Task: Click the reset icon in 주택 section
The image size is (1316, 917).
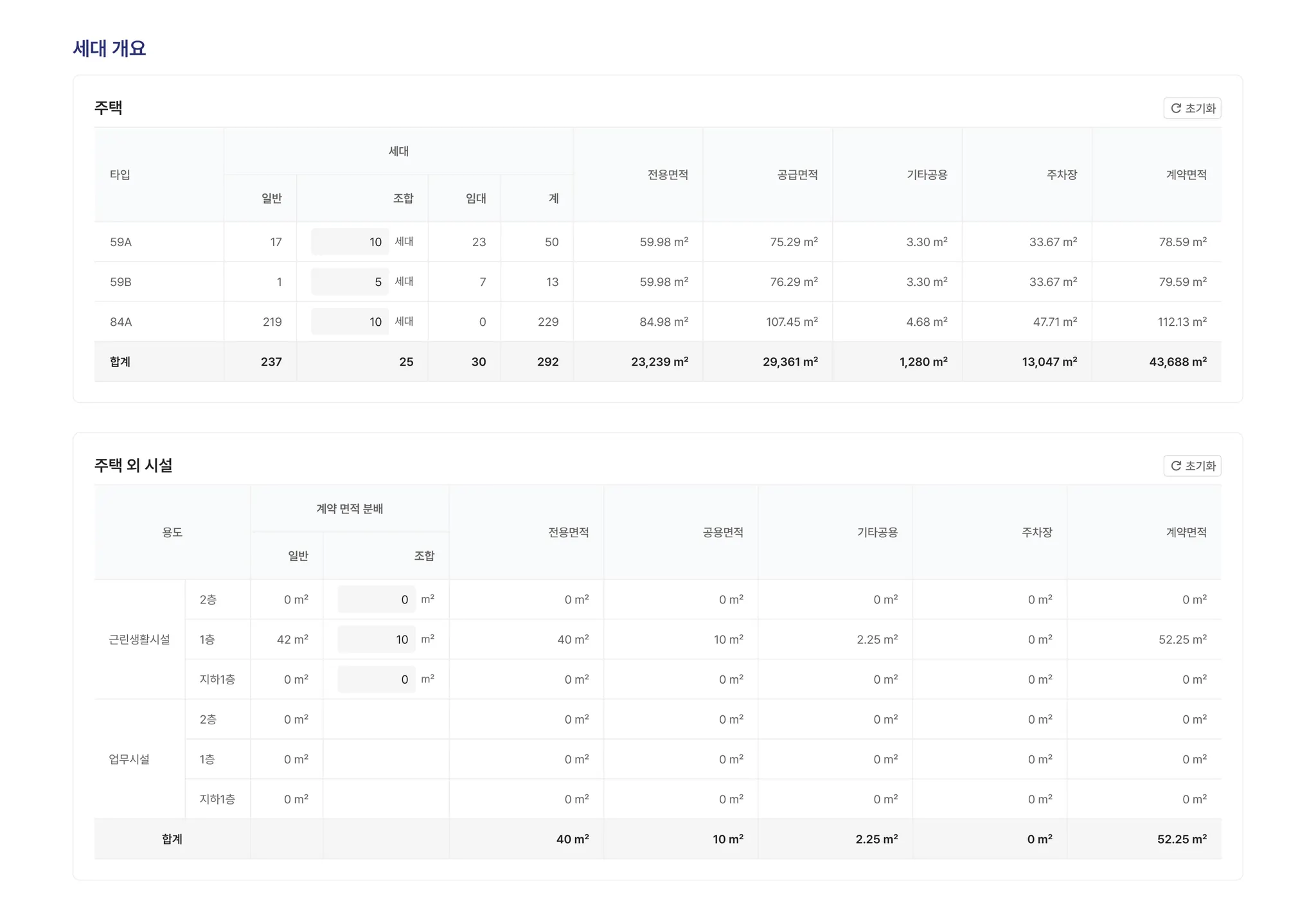Action: click(1175, 108)
